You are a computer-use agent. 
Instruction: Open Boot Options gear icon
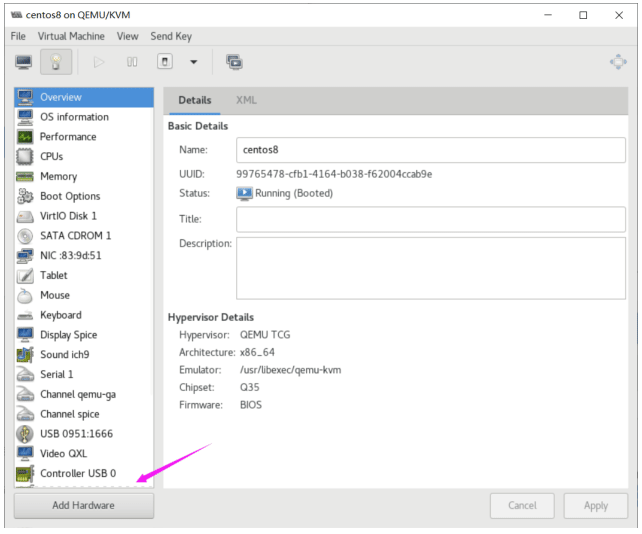[x=25, y=196]
